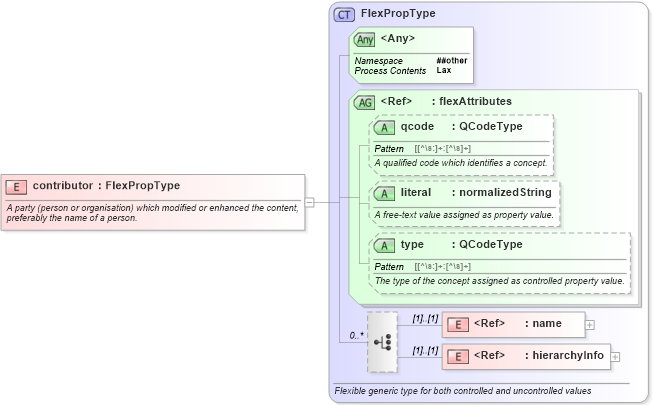
Task: Select qcode : QCodeType attribute label
Action: [x=461, y=126]
